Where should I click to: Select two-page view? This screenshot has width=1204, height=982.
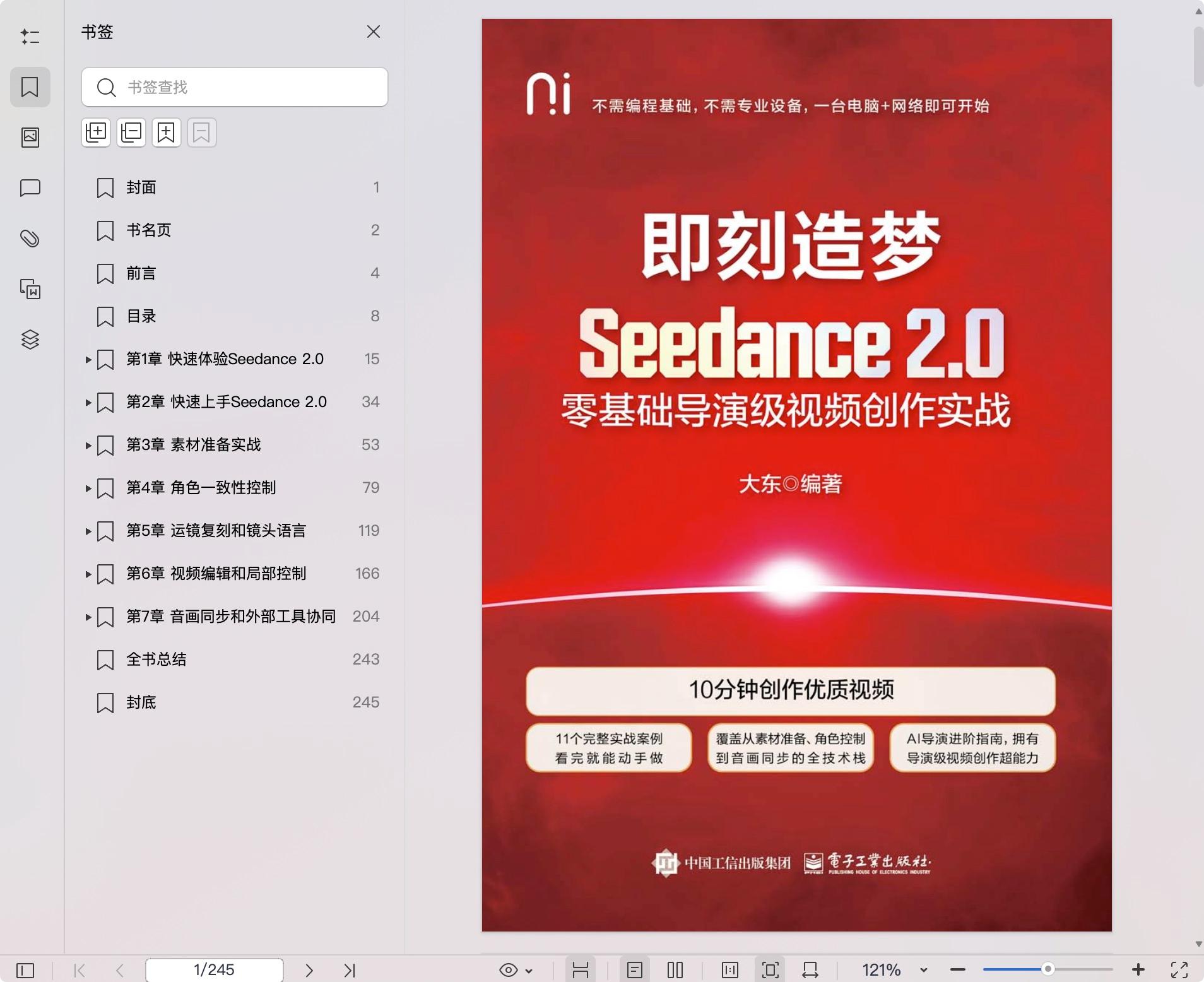(x=675, y=970)
